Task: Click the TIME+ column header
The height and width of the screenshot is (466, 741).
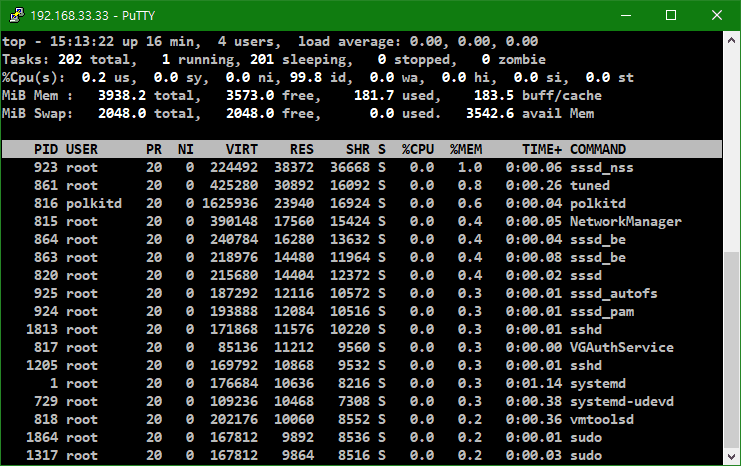Action: point(542,149)
